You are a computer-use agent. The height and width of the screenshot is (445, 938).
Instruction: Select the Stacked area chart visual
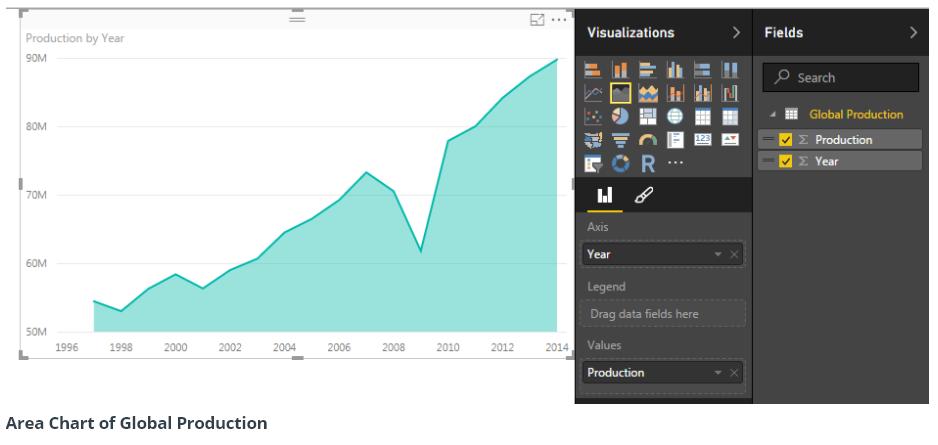pos(648,93)
